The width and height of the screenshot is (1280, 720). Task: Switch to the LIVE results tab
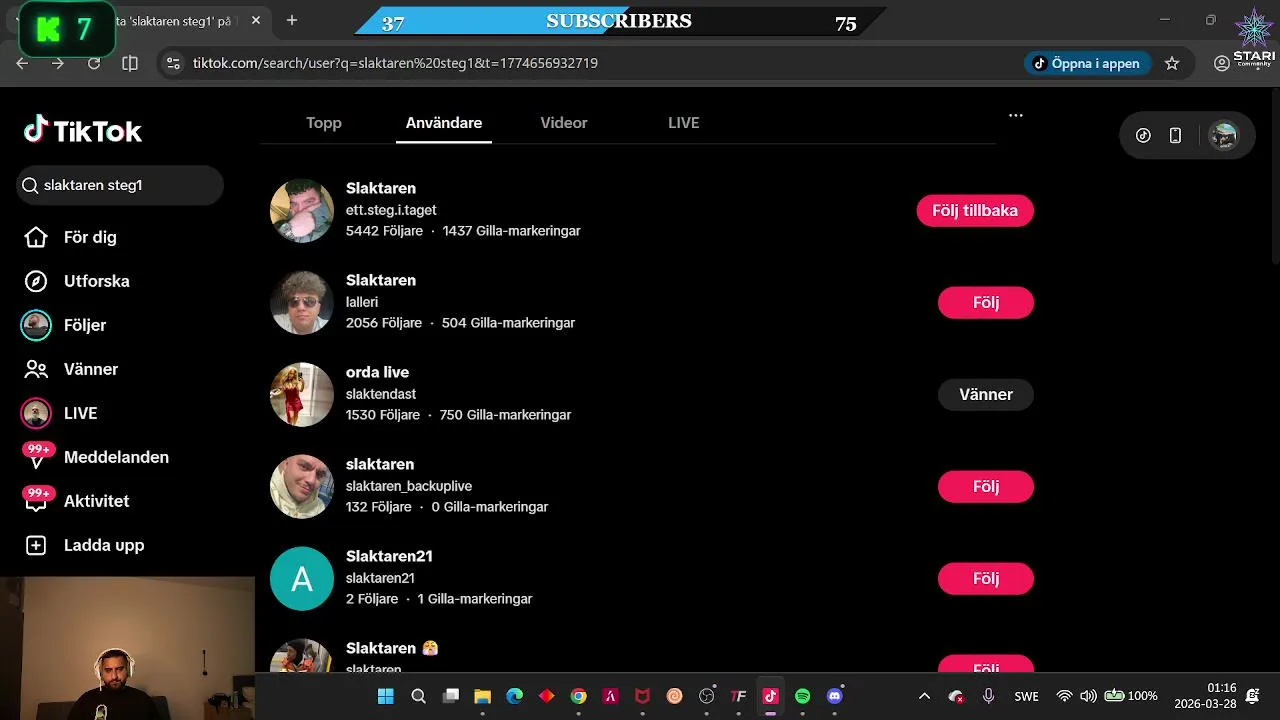(684, 123)
